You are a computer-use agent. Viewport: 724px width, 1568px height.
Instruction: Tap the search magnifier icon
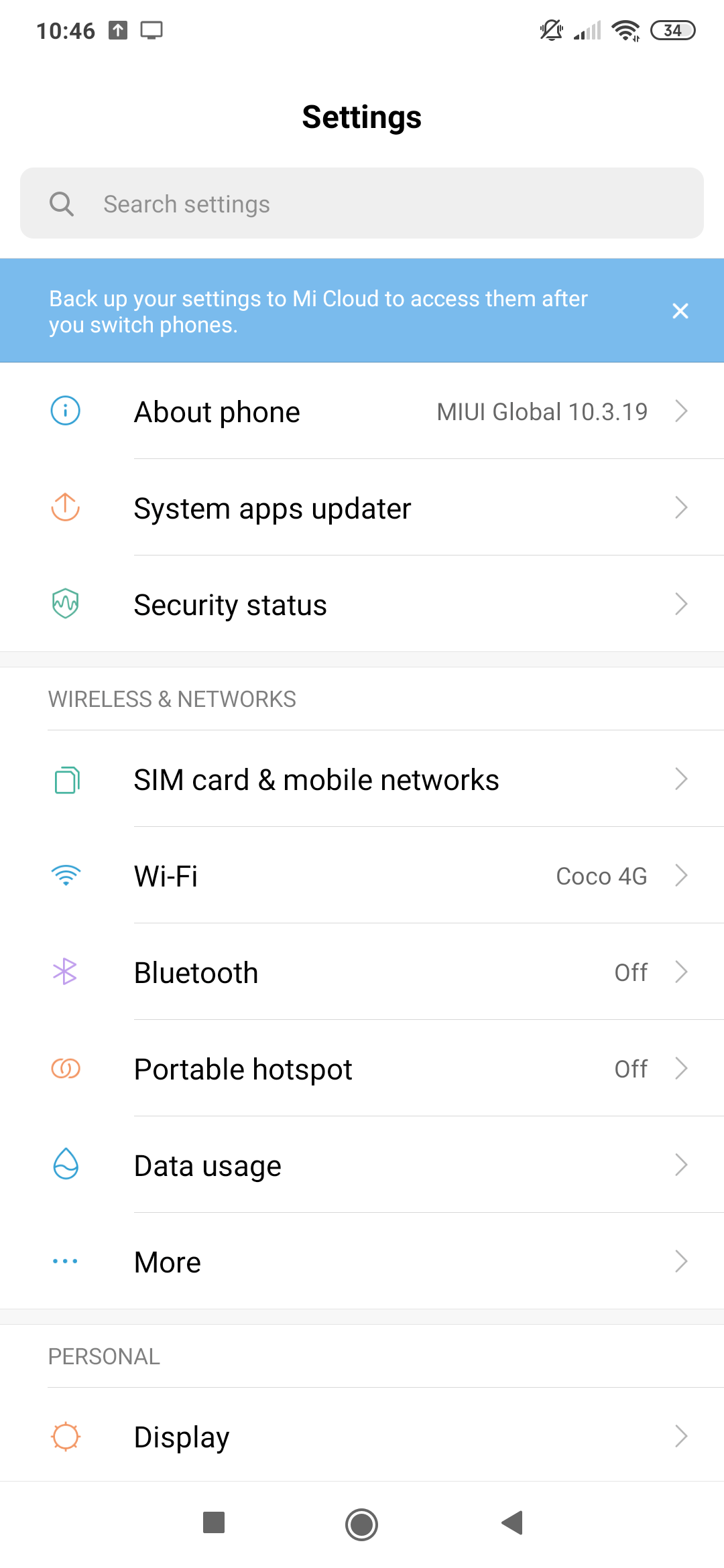pos(62,204)
